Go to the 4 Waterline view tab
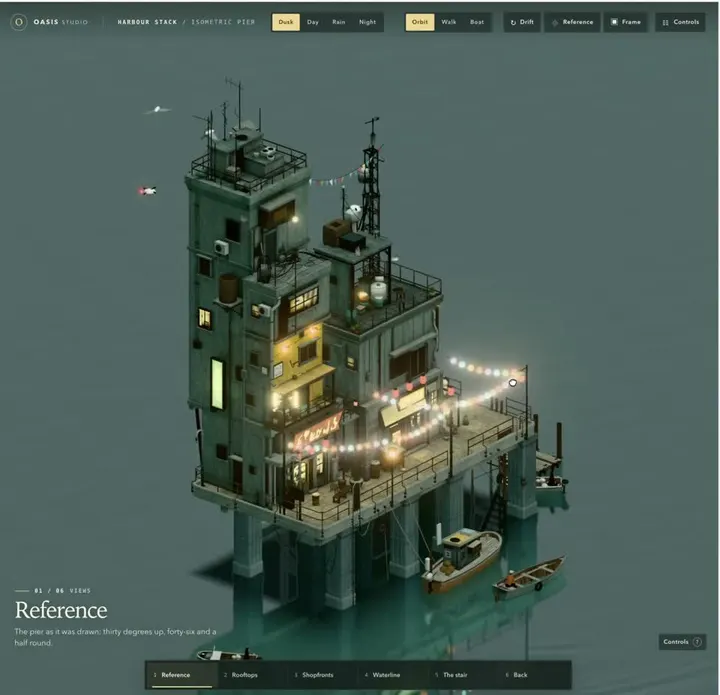This screenshot has height=695, width=720. [x=393, y=675]
